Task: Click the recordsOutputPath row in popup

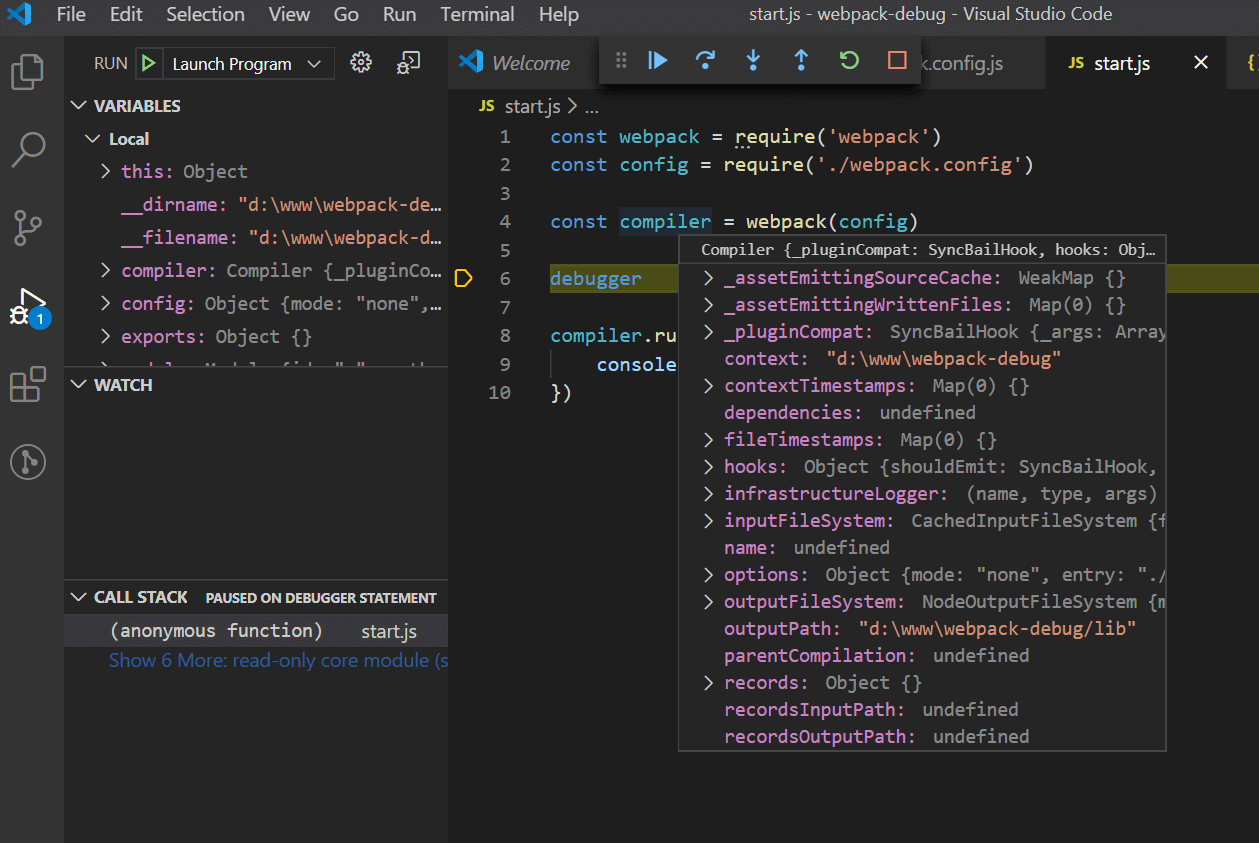Action: (x=922, y=737)
